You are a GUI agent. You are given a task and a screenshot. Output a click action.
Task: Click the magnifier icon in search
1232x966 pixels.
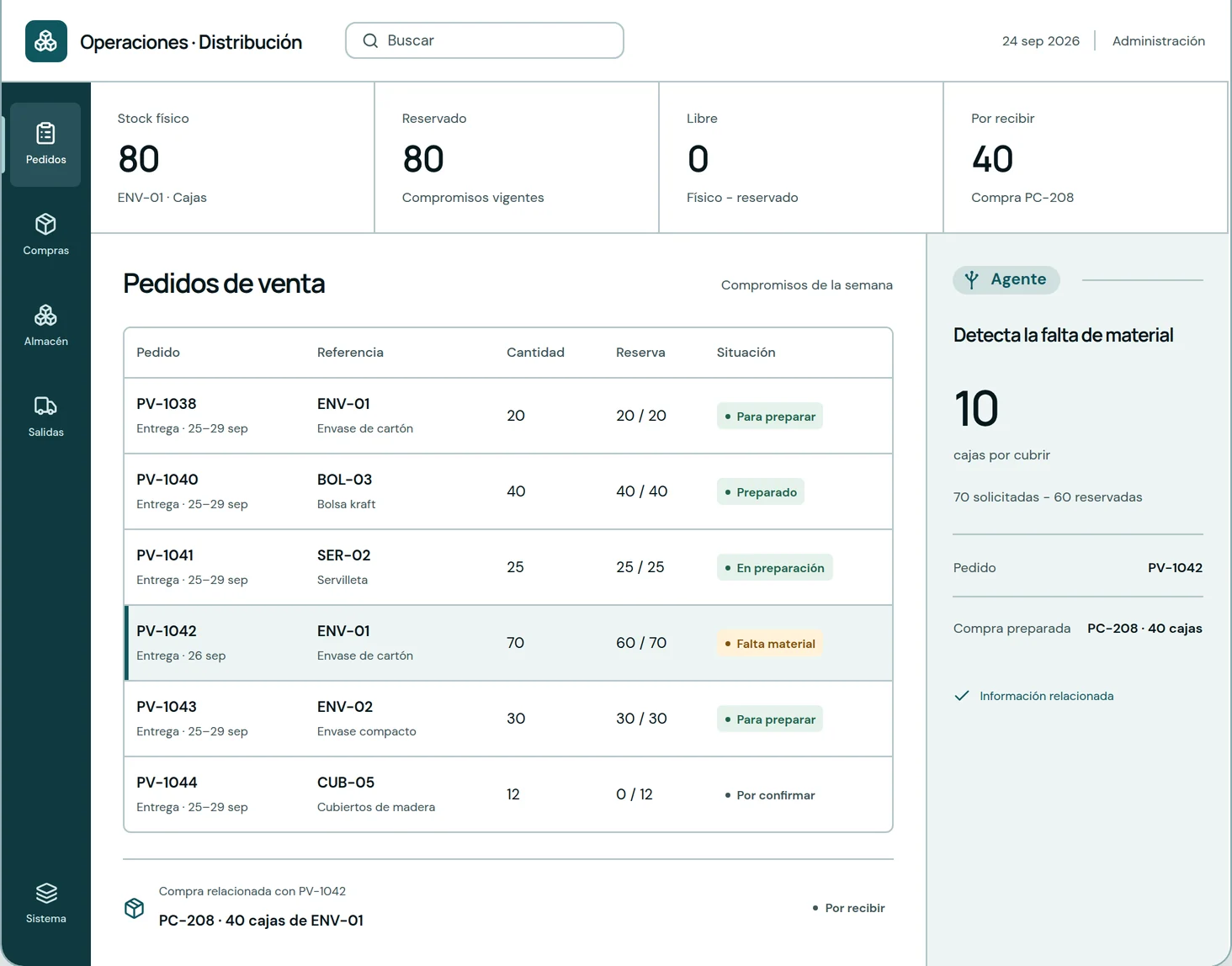370,40
